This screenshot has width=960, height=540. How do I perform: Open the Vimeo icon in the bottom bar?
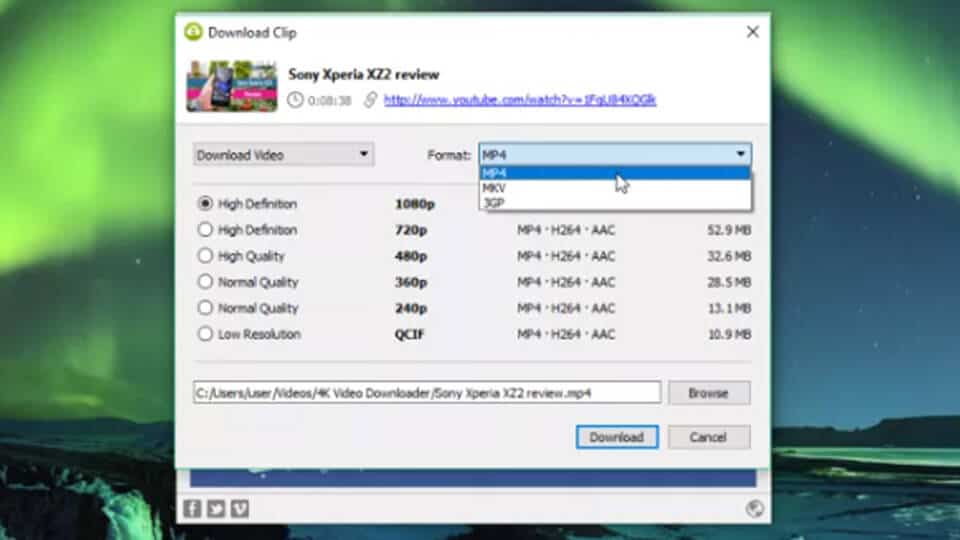click(240, 509)
